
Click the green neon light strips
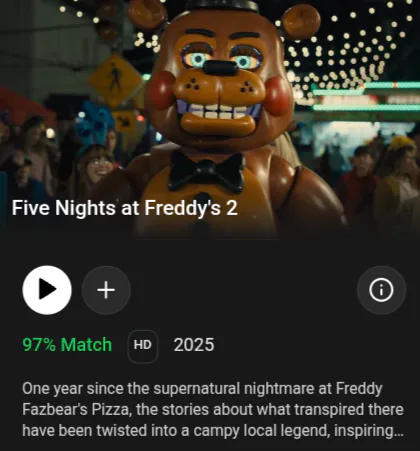[x=366, y=97]
